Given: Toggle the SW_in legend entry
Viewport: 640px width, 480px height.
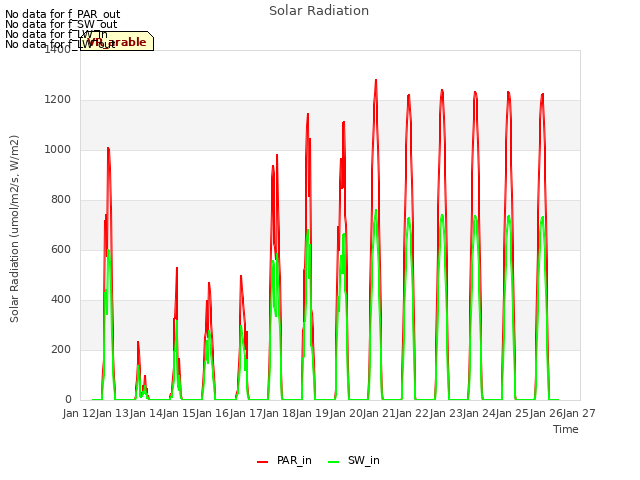Looking at the screenshot, I should point(354,460).
